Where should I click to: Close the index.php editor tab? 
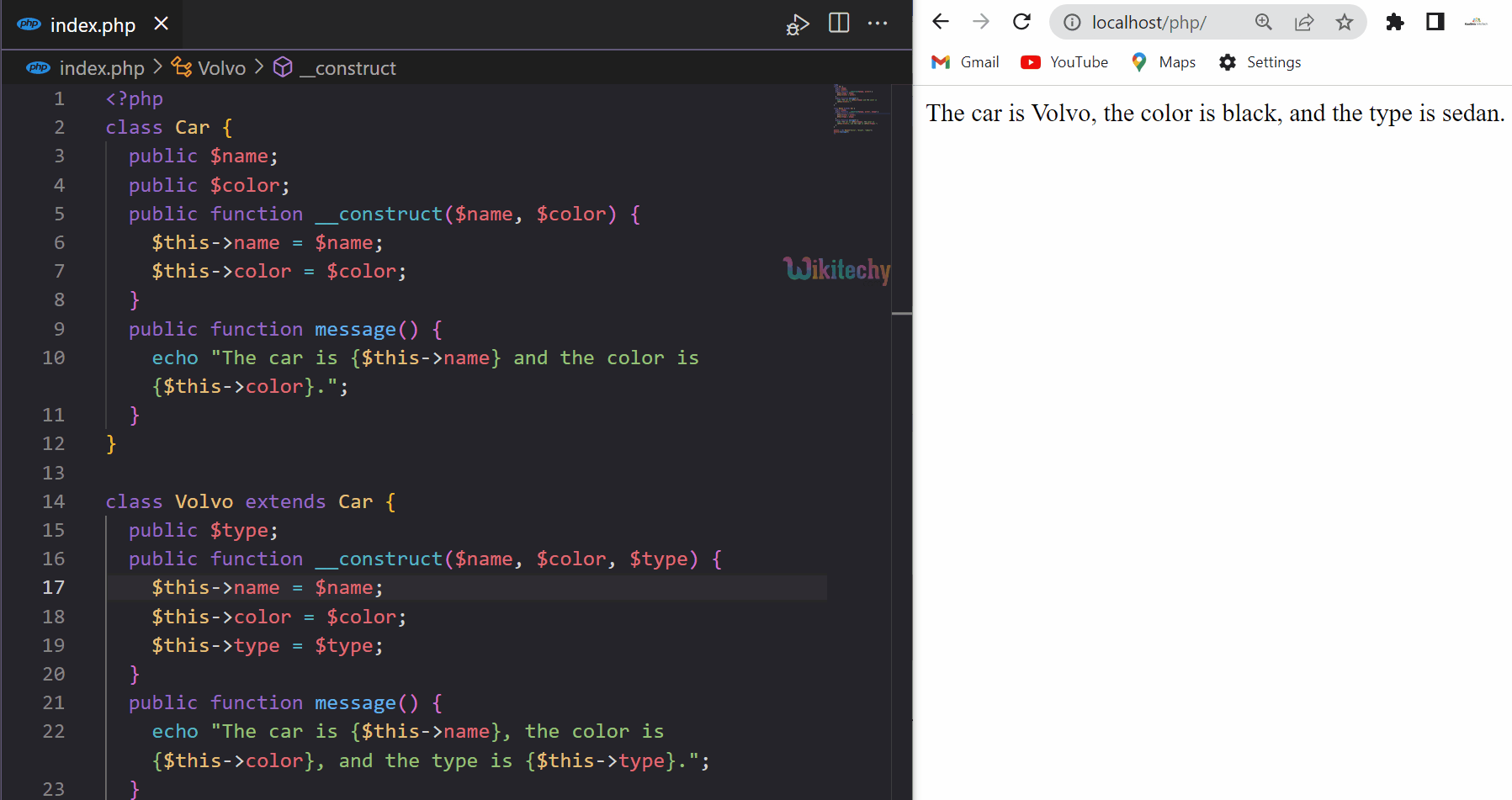(162, 24)
